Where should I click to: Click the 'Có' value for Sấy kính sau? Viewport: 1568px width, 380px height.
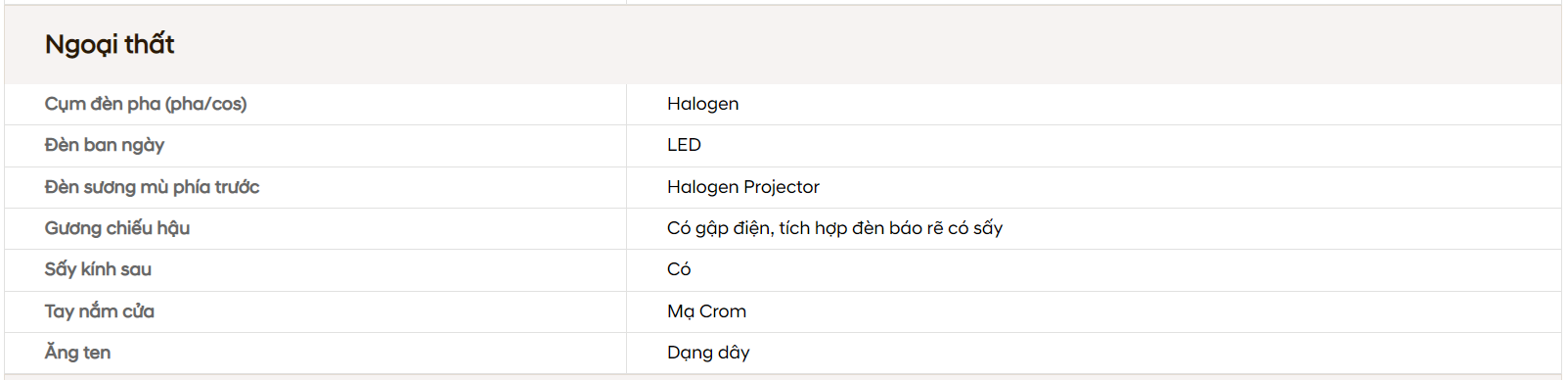(679, 269)
